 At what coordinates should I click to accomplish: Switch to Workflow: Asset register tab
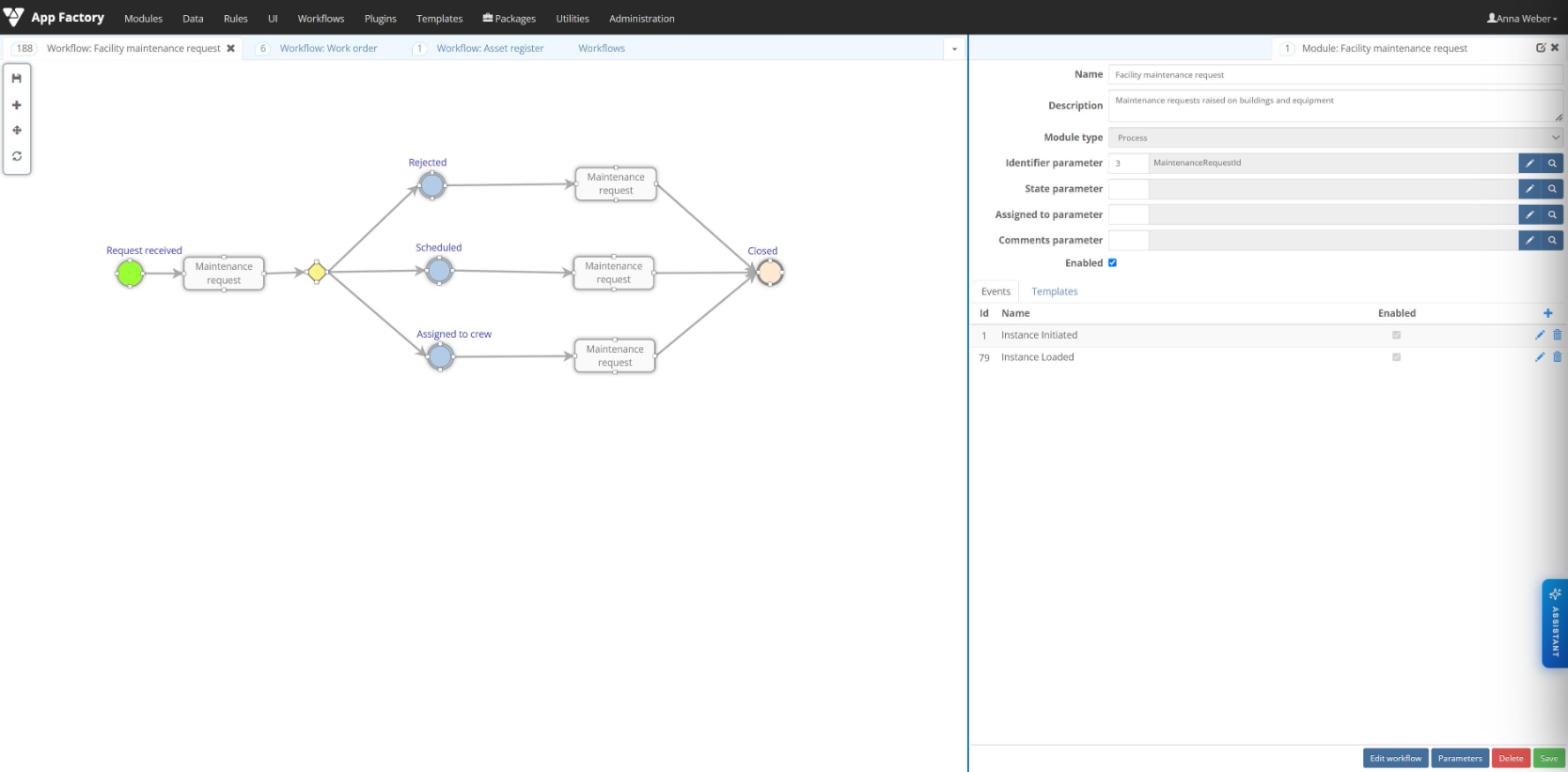pyautogui.click(x=490, y=48)
